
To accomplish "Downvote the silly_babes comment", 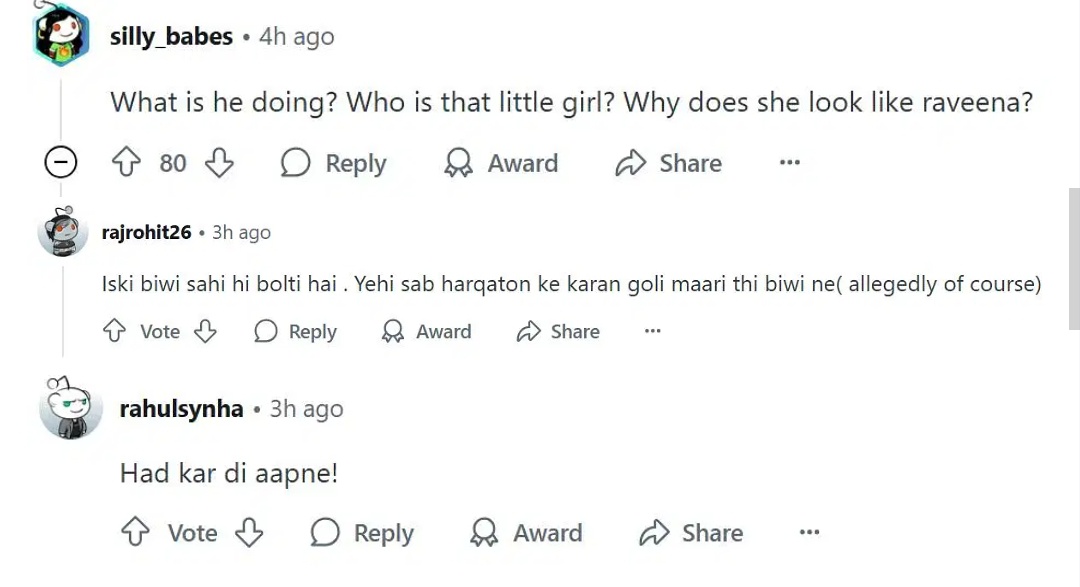I will pyautogui.click(x=219, y=163).
